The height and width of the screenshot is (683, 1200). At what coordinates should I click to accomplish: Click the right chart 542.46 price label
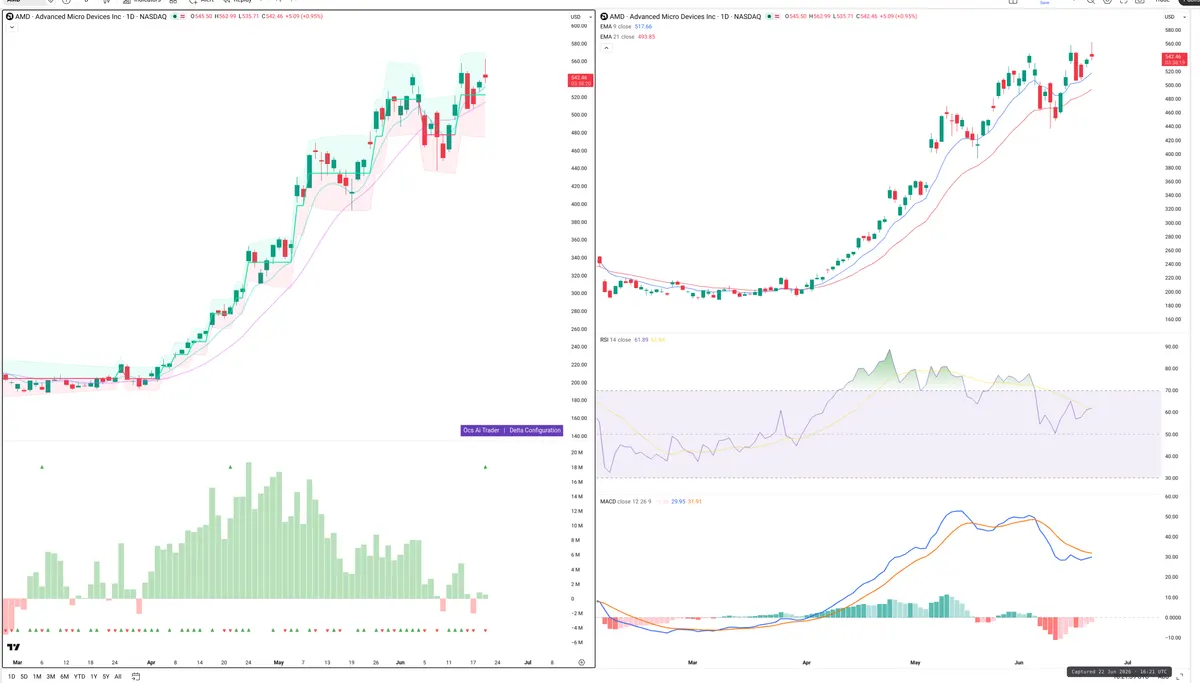(x=1174, y=59)
